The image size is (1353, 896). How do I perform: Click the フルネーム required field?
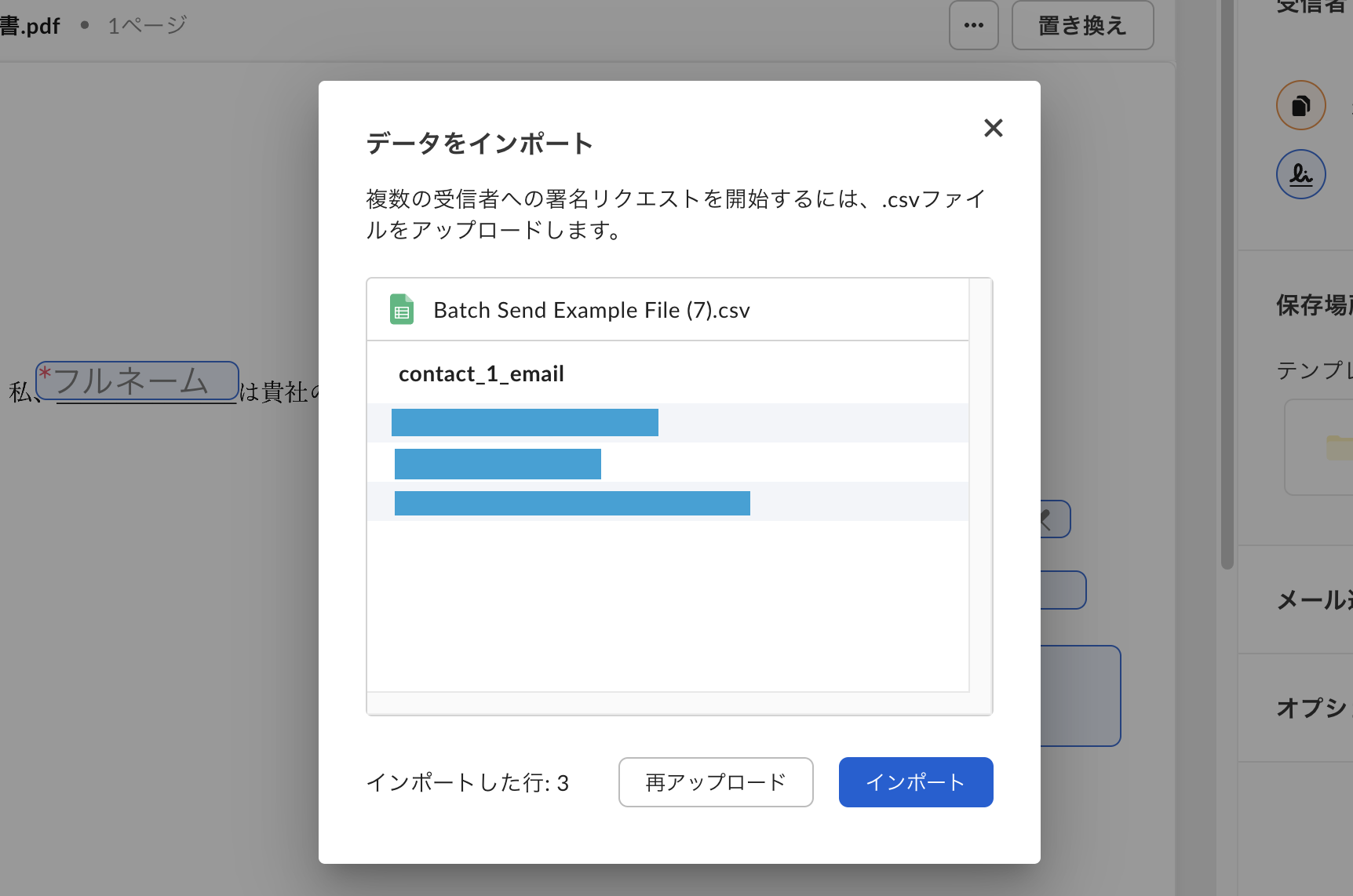pos(137,381)
